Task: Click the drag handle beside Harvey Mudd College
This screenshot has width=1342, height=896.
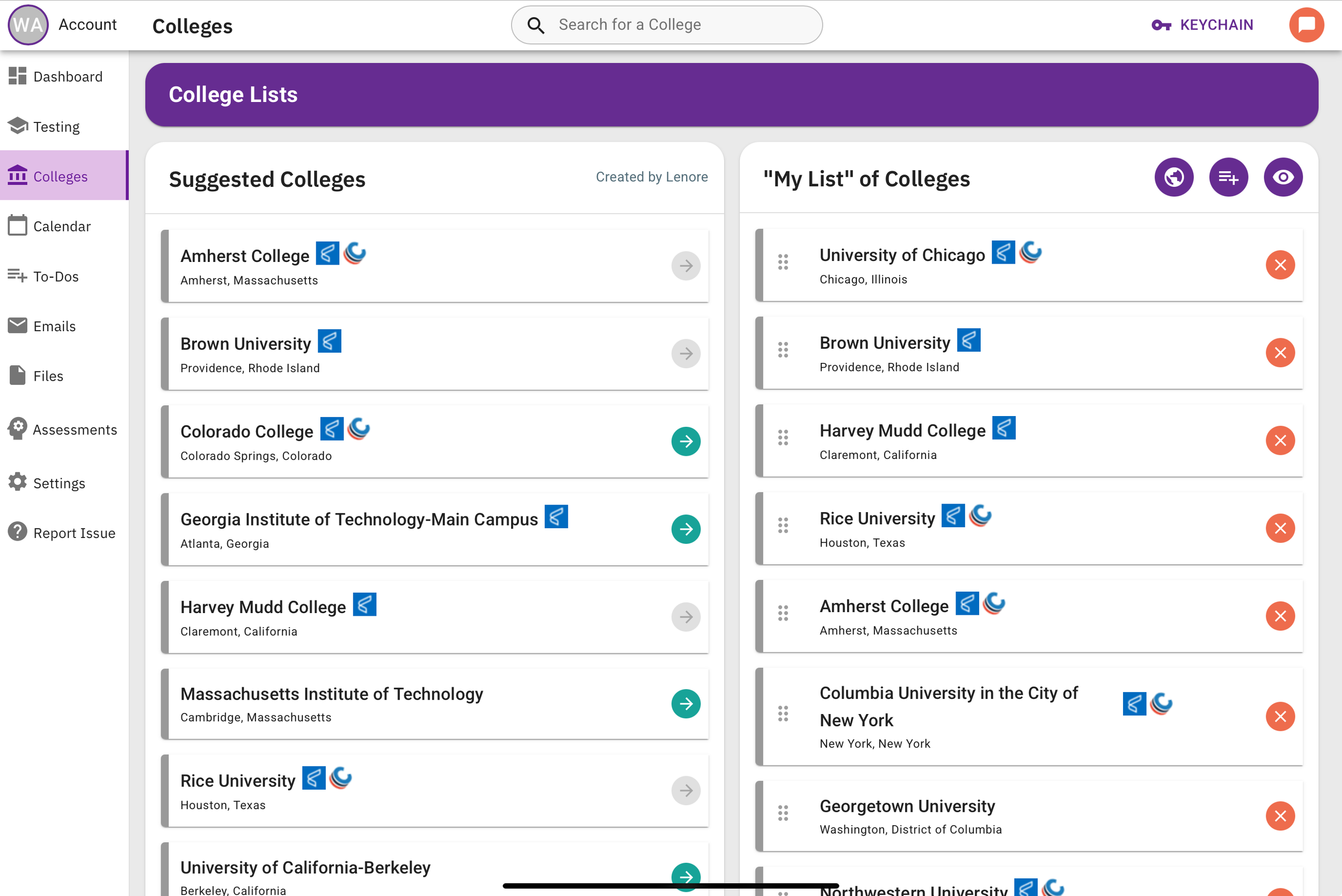Action: click(783, 438)
